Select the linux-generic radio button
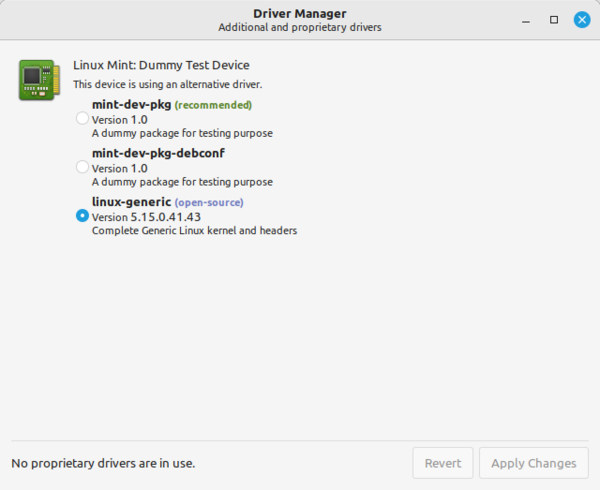This screenshot has width=600, height=490. click(82, 215)
